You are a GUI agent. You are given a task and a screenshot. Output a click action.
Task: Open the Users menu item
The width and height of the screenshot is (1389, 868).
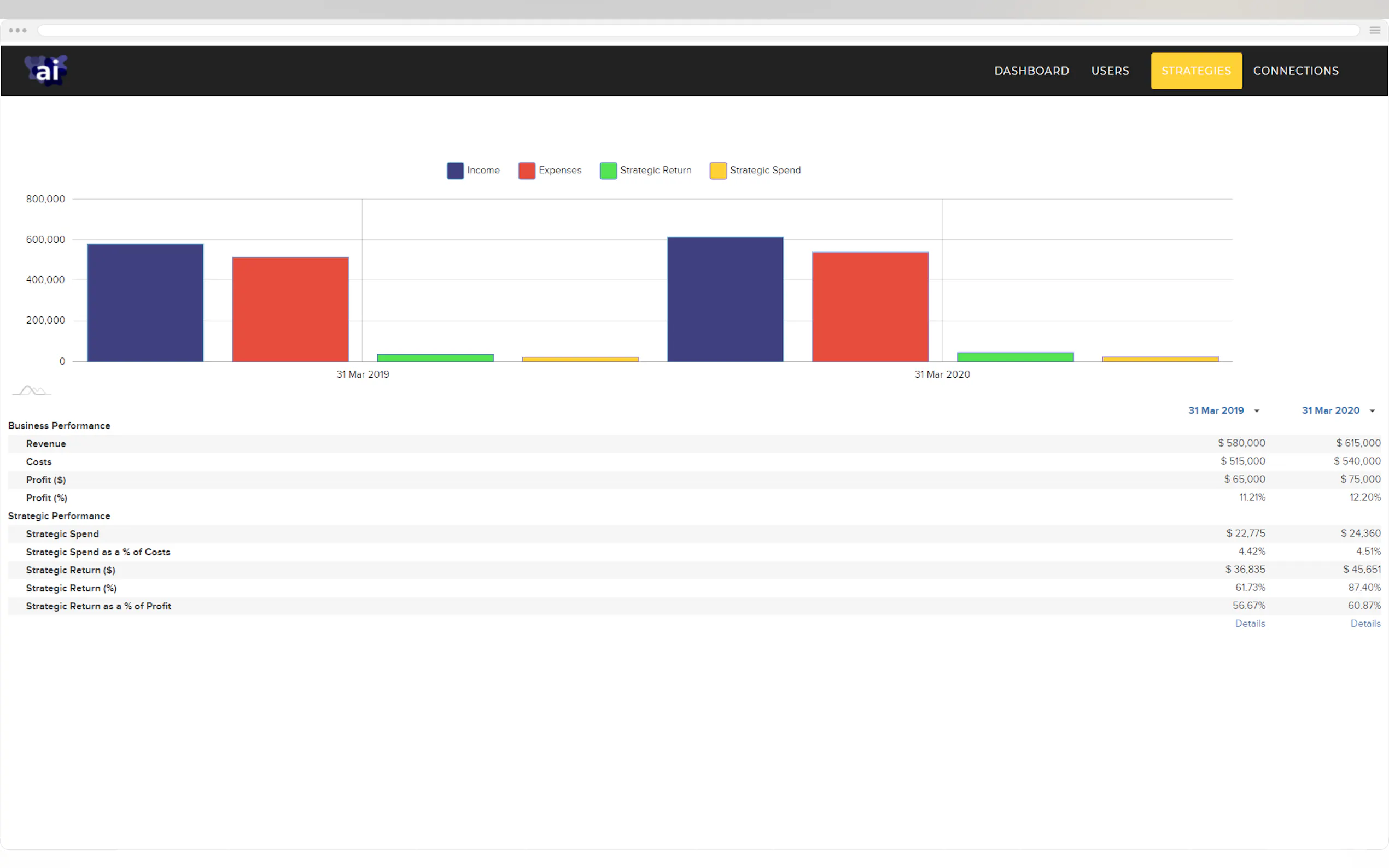point(1110,71)
